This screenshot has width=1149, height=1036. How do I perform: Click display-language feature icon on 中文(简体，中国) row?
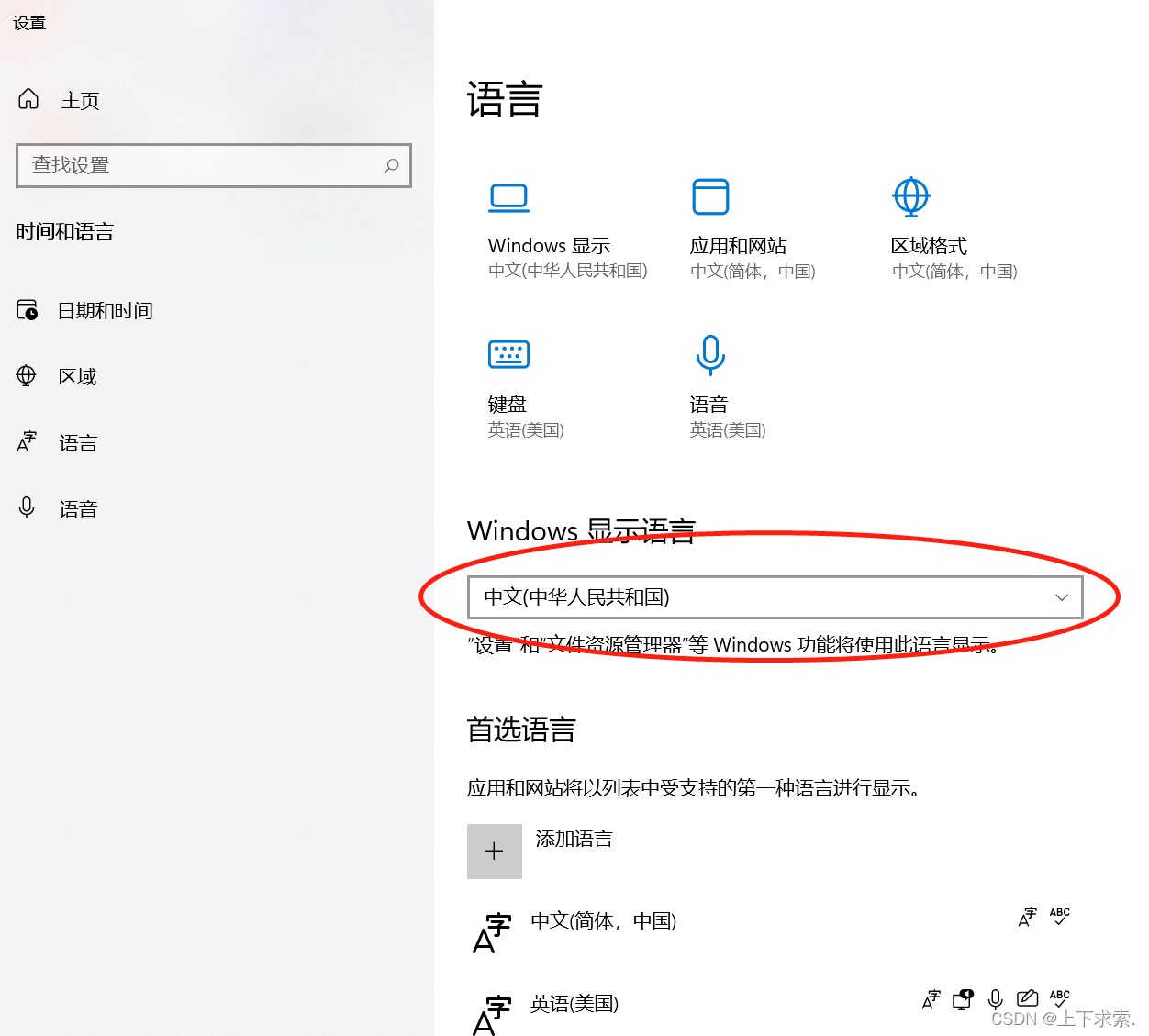1028,917
